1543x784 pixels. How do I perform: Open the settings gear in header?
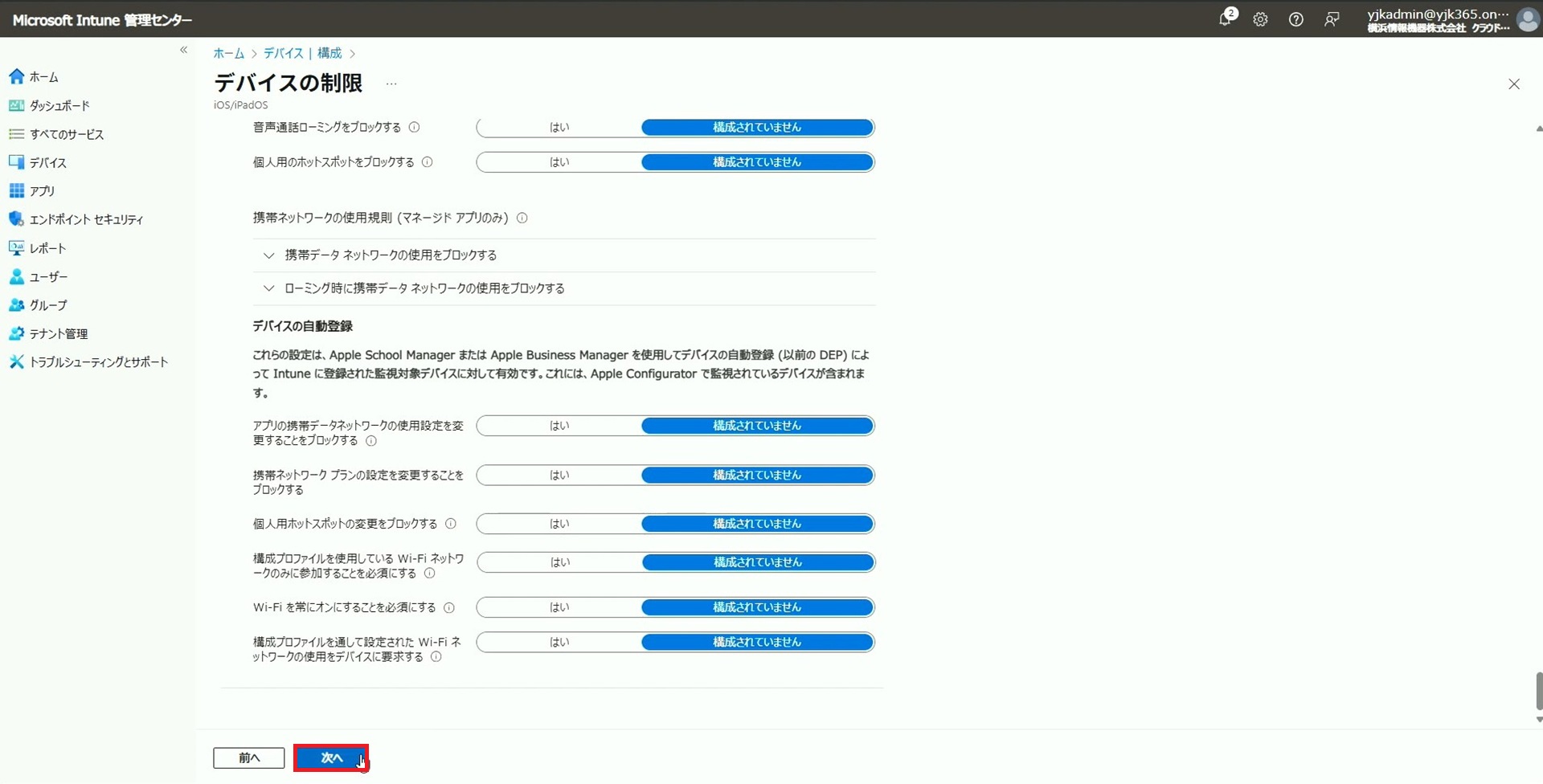[1260, 19]
